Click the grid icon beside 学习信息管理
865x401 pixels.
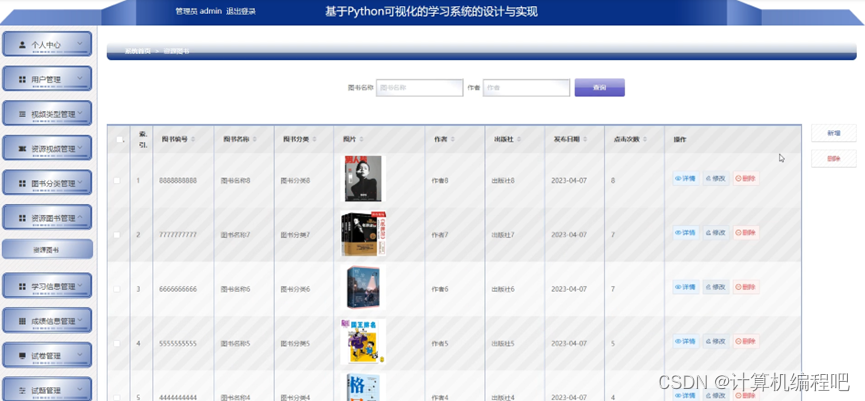point(22,287)
